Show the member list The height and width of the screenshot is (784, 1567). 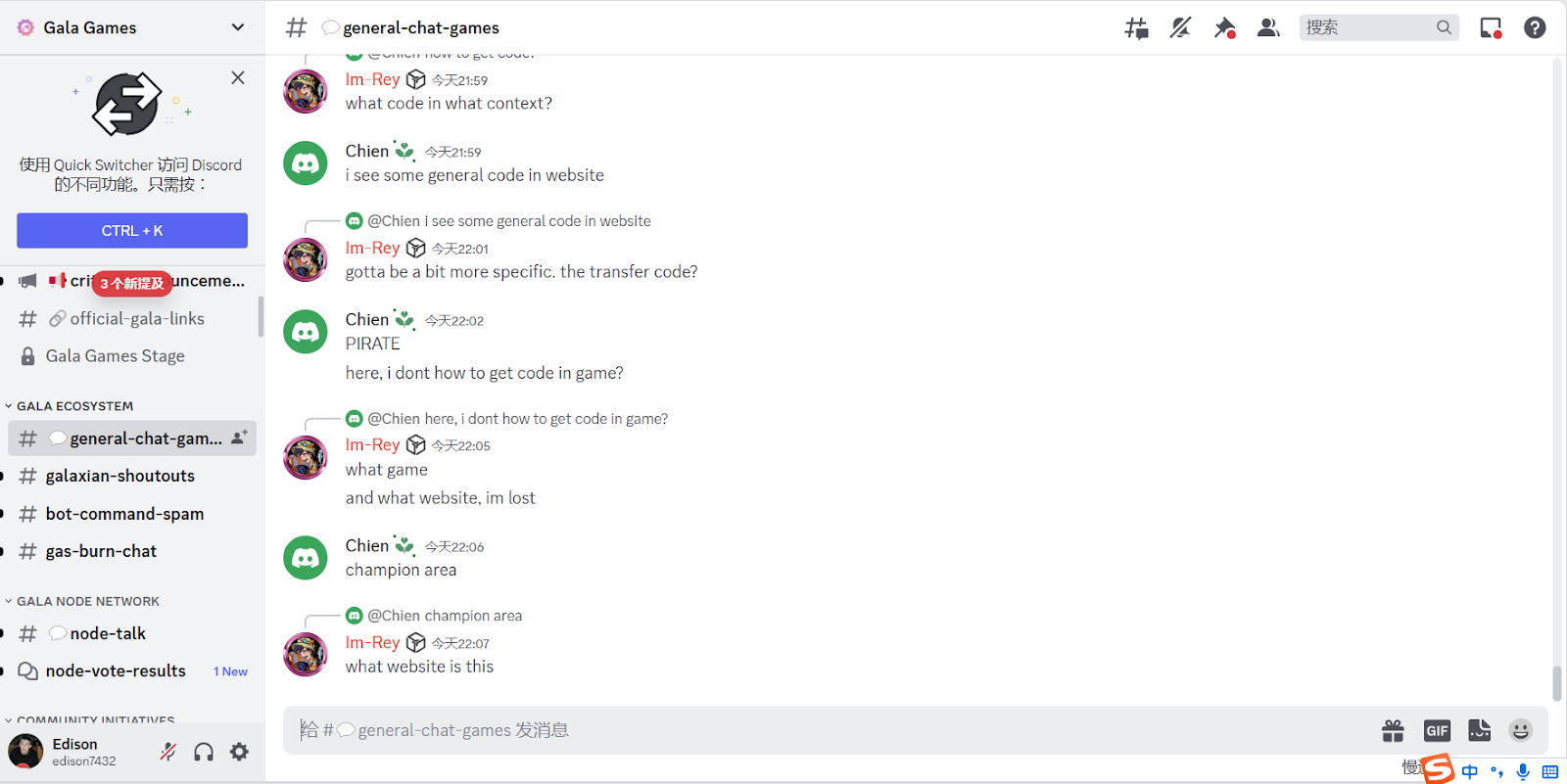tap(1267, 27)
